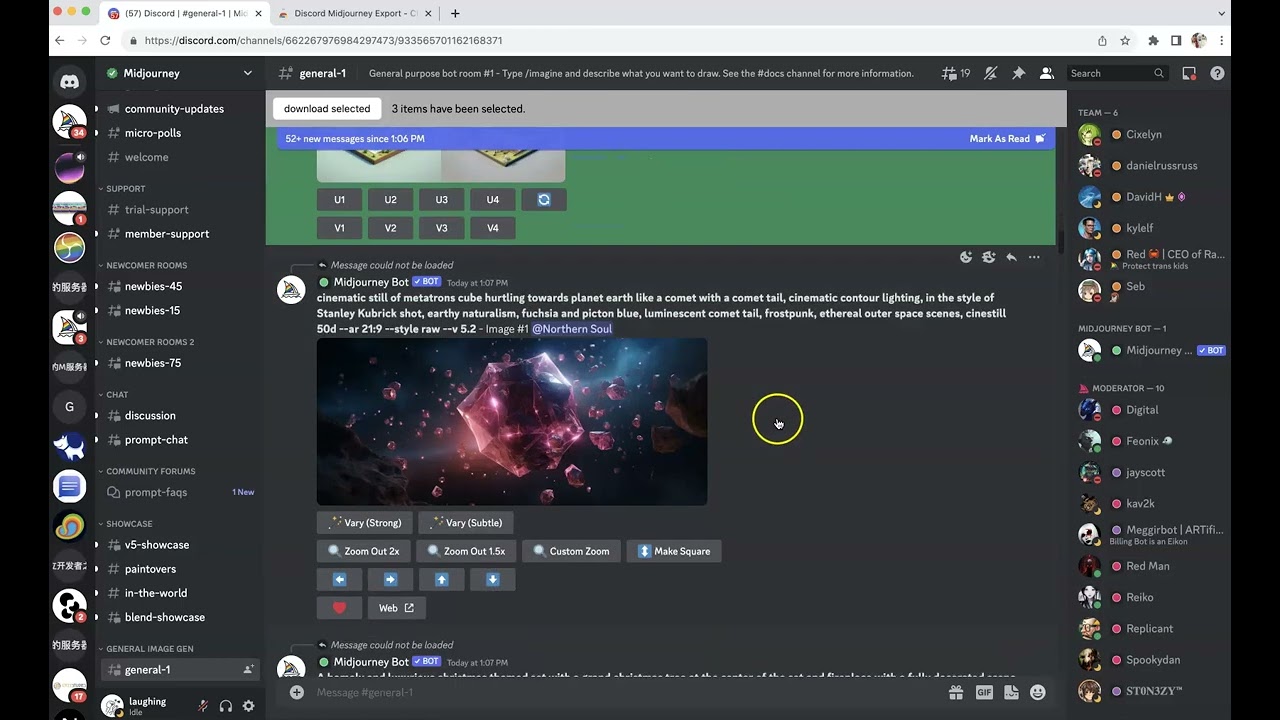Viewport: 1280px width, 720px height.
Task: Click Custom Zoom button
Action: pyautogui.click(x=572, y=551)
